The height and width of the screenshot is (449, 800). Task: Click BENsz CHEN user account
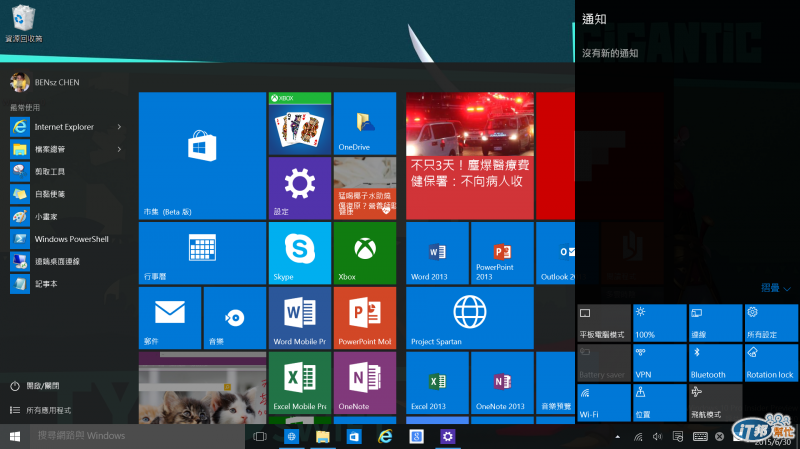tap(45, 82)
